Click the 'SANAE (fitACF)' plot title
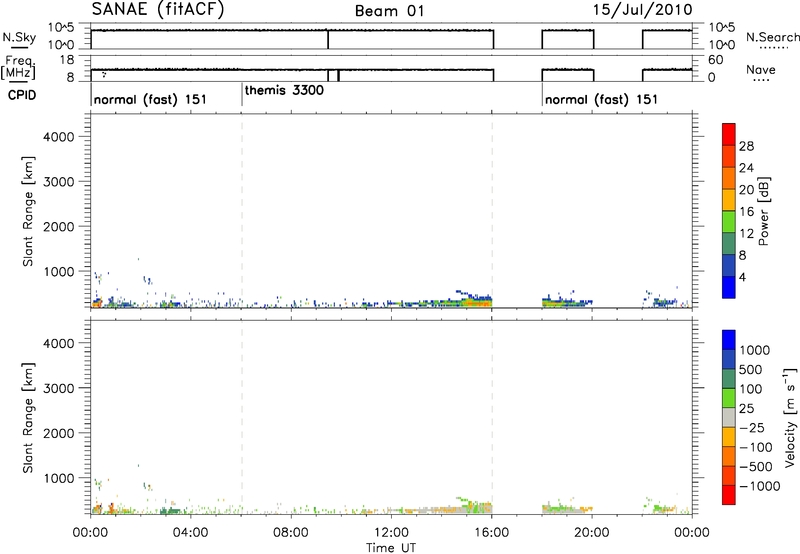Viewport: 800px width, 554px height. point(158,10)
